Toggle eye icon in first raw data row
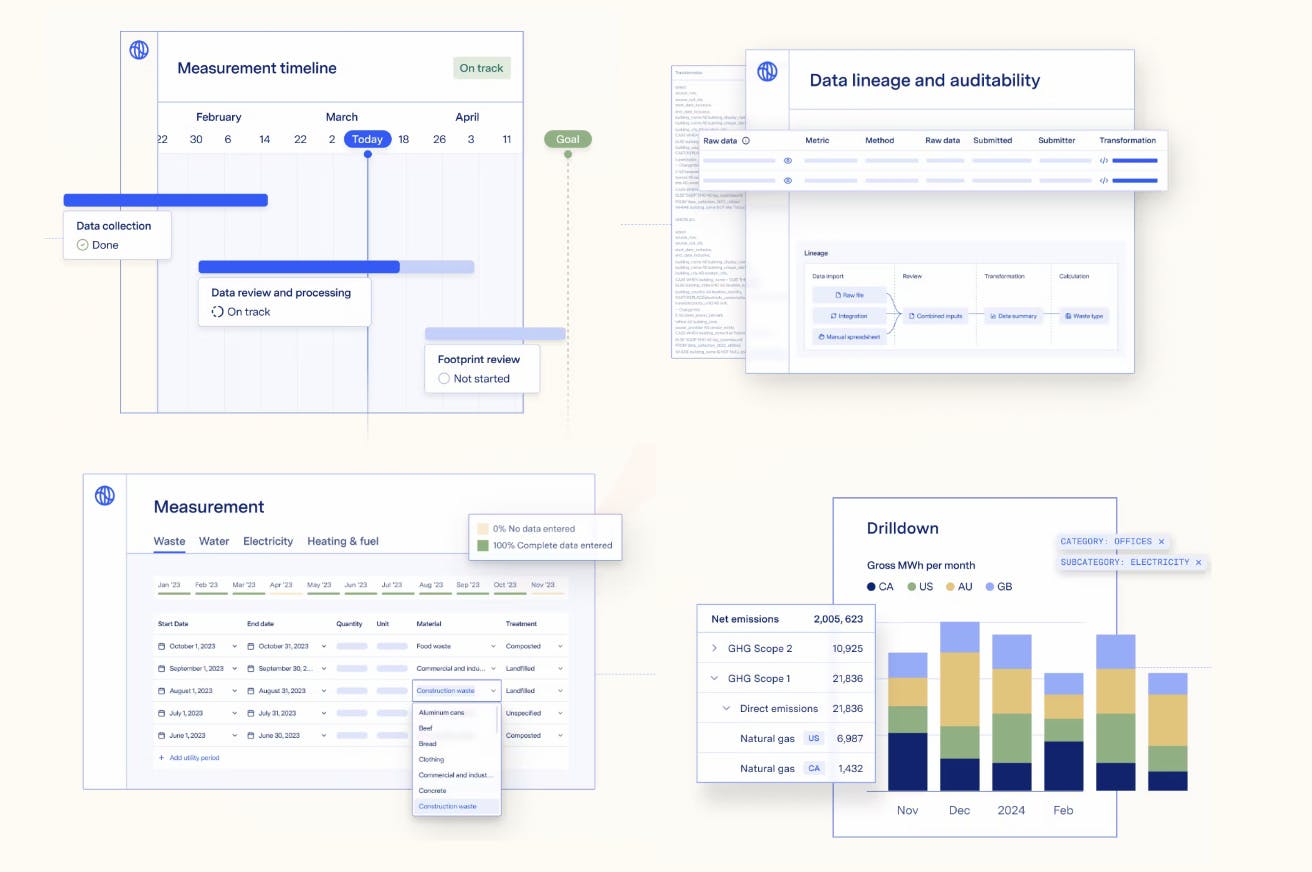Viewport: 1312px width, 872px height. tap(788, 160)
